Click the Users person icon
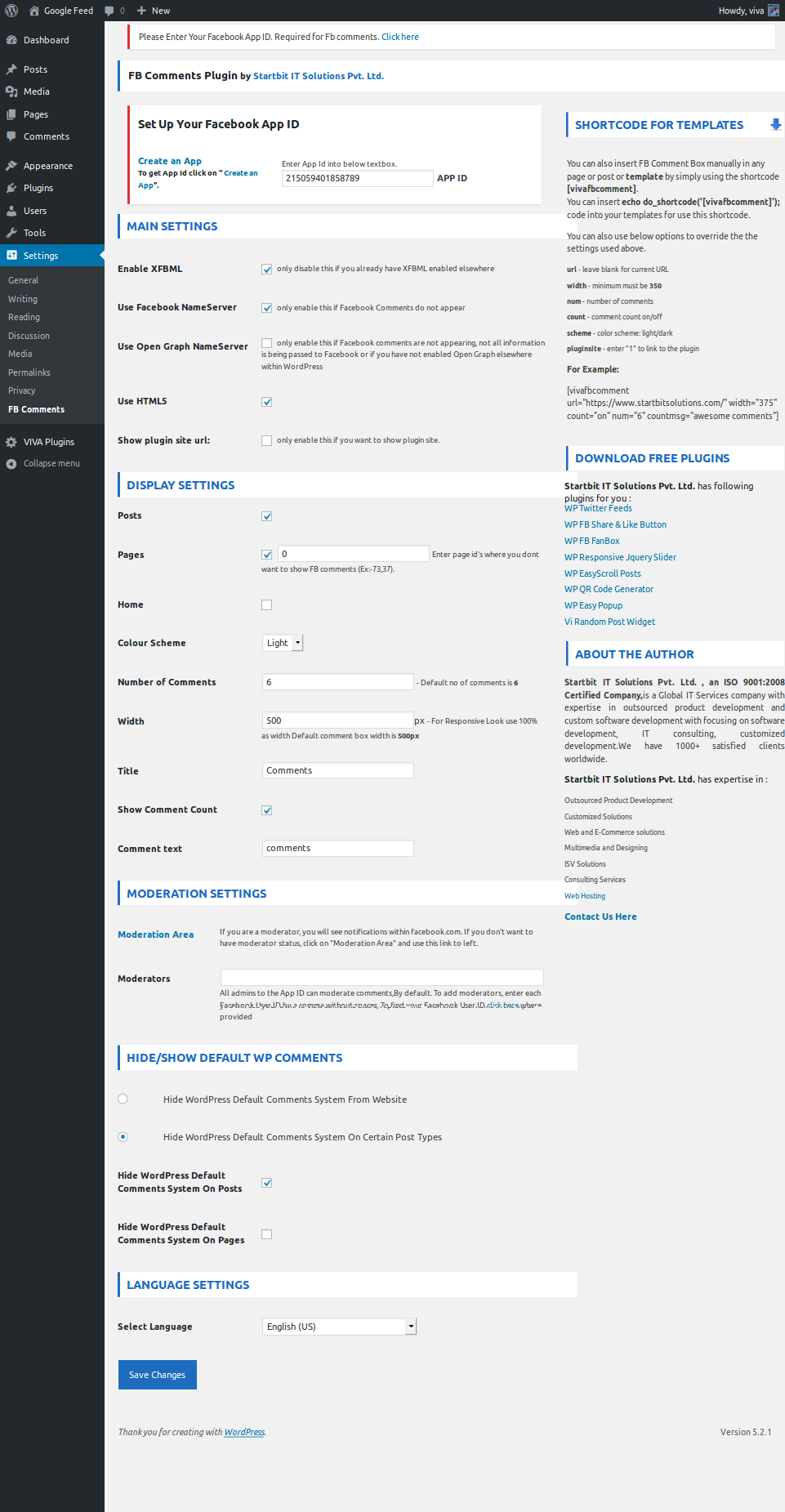Image resolution: width=785 pixels, height=1512 pixels. point(11,211)
